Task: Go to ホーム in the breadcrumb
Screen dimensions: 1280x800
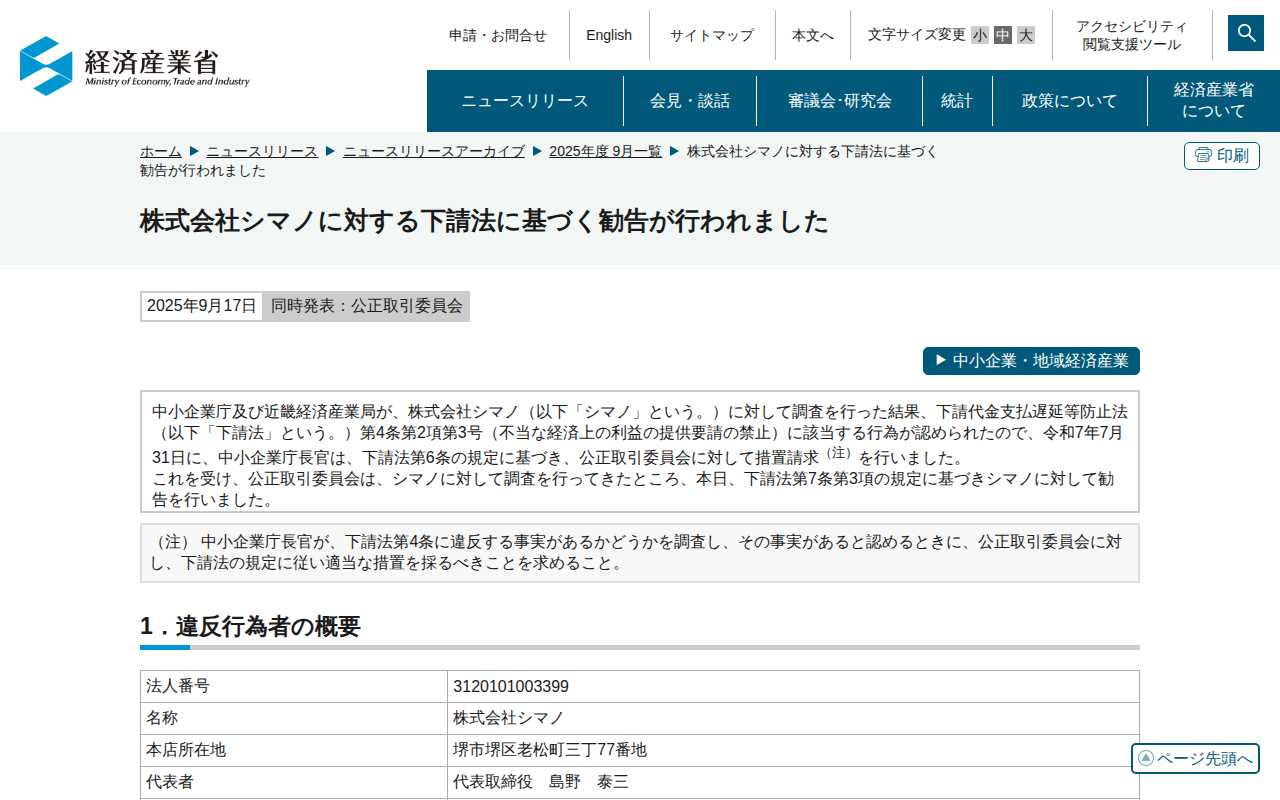Action: pyautogui.click(x=161, y=151)
